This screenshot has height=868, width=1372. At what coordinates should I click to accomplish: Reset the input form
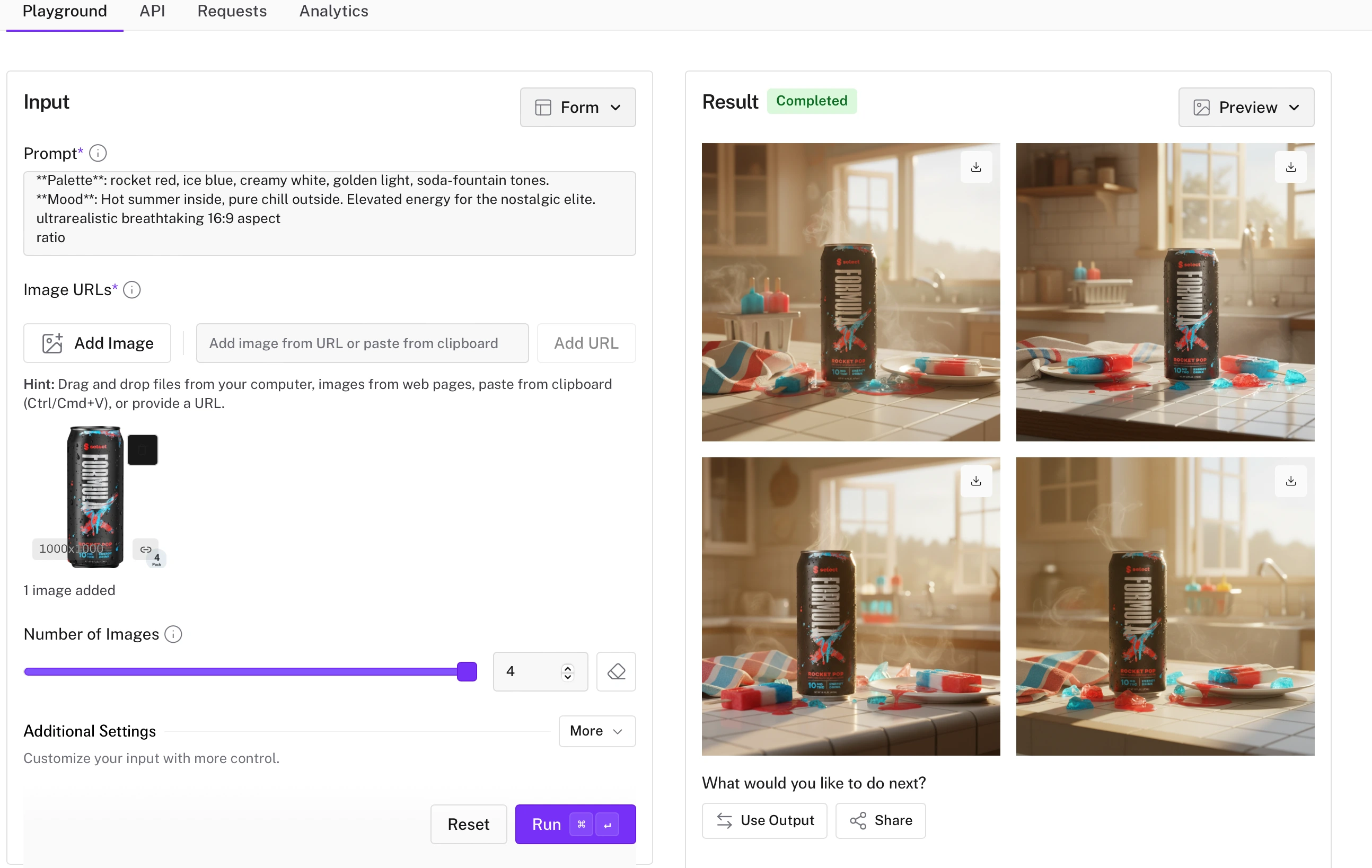click(468, 824)
